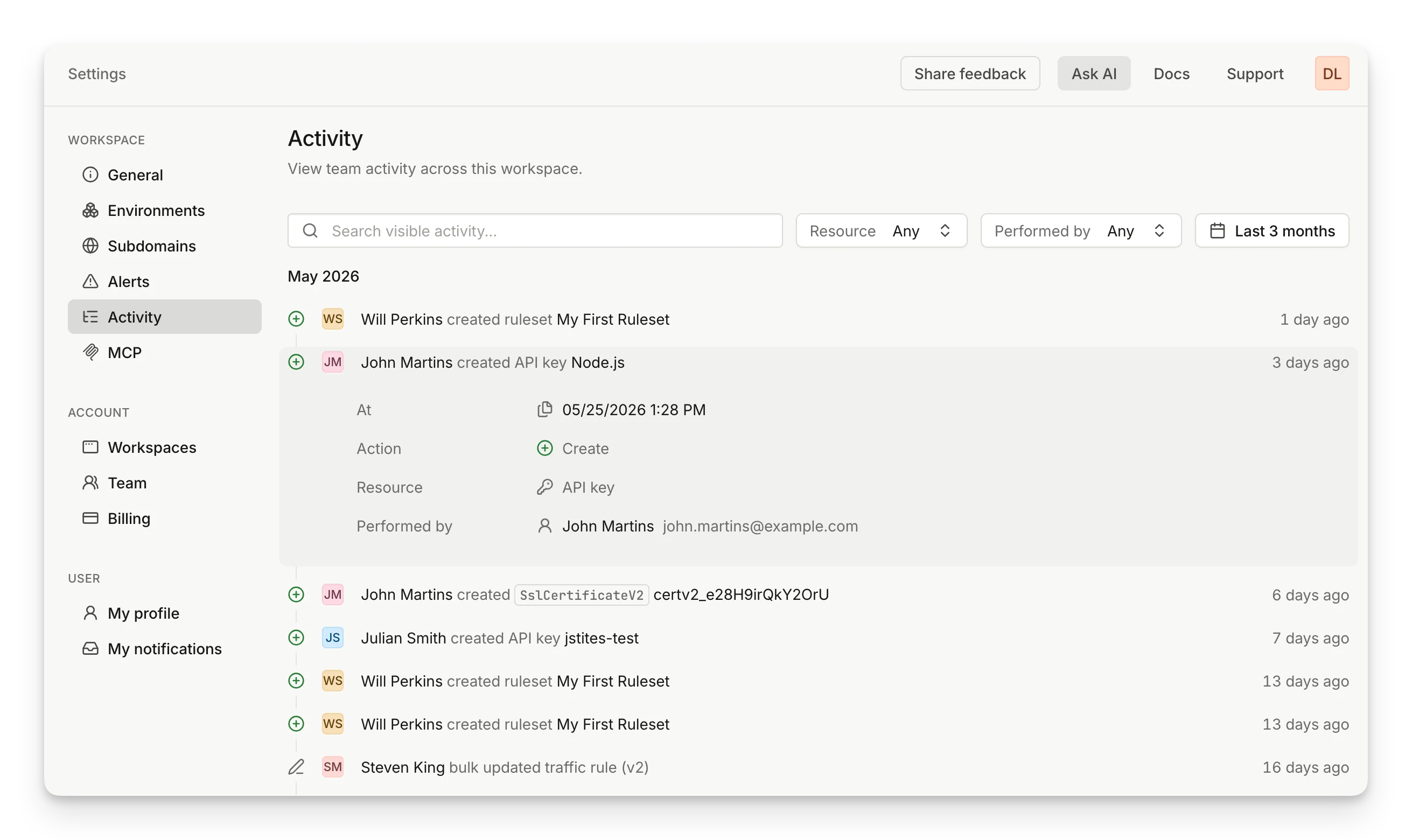Click john.martins@example.com email text
Image resolution: width=1412 pixels, height=840 pixels.
pyautogui.click(x=760, y=527)
